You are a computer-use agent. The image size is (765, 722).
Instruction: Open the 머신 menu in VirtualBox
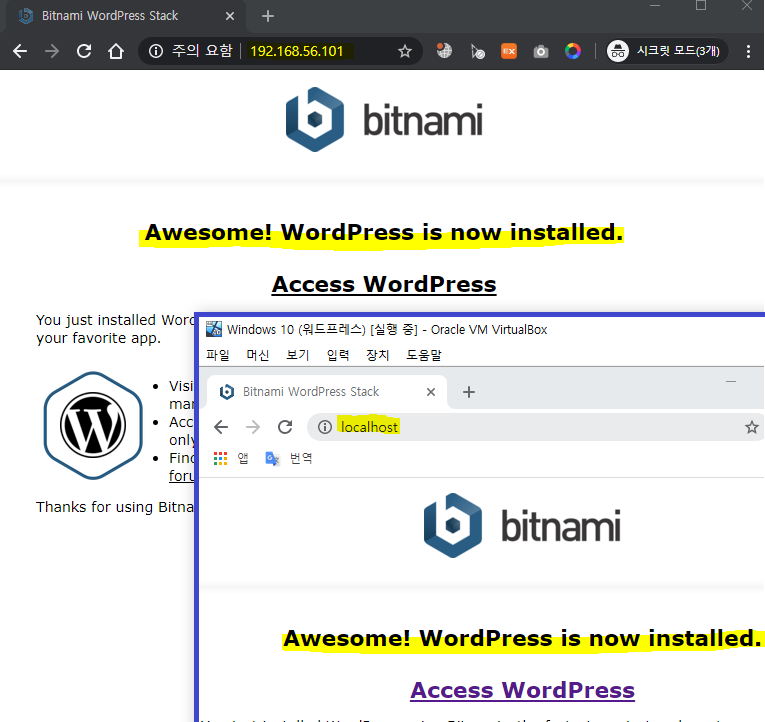258,355
